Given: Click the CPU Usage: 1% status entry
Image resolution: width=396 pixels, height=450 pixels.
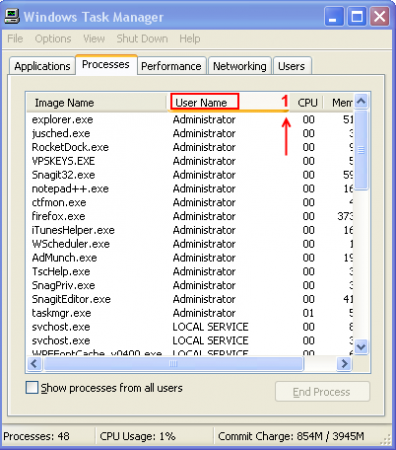Looking at the screenshot, I should point(137,436).
